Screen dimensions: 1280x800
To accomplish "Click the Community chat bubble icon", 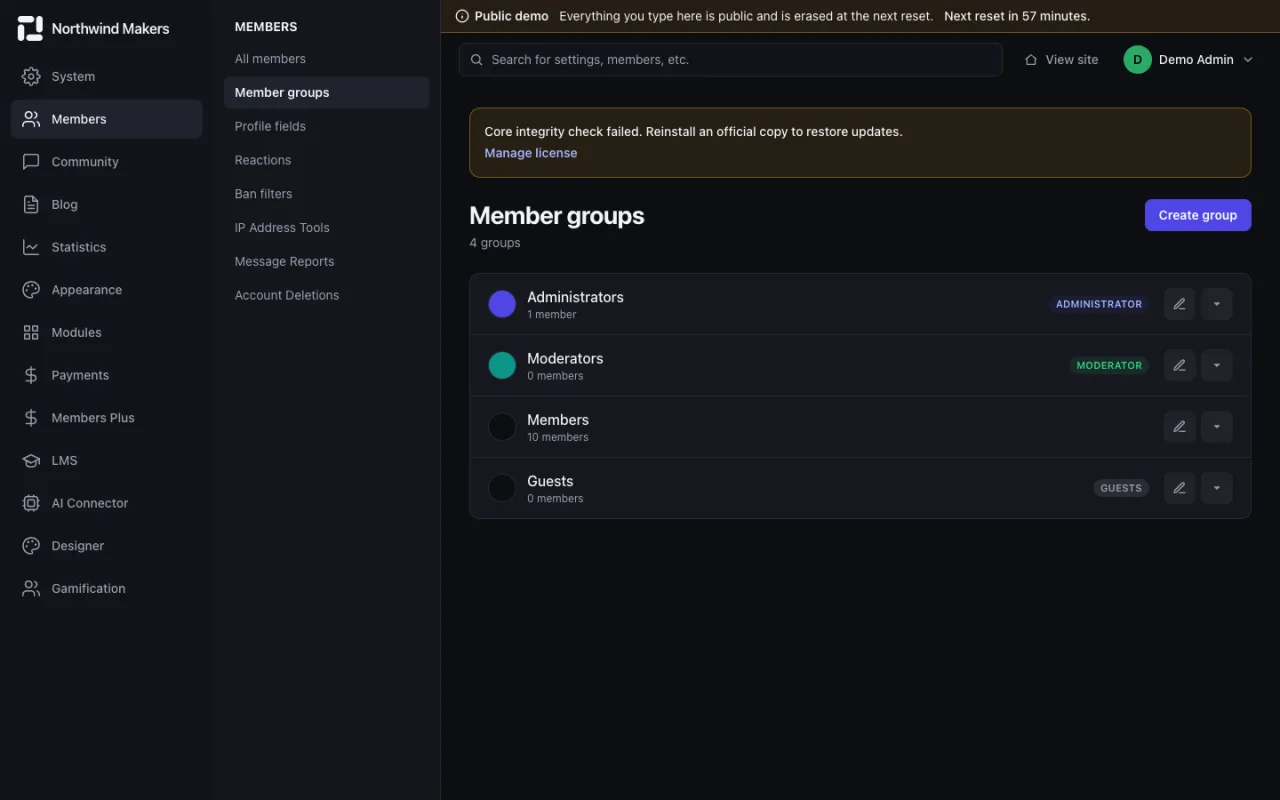I will (x=31, y=161).
